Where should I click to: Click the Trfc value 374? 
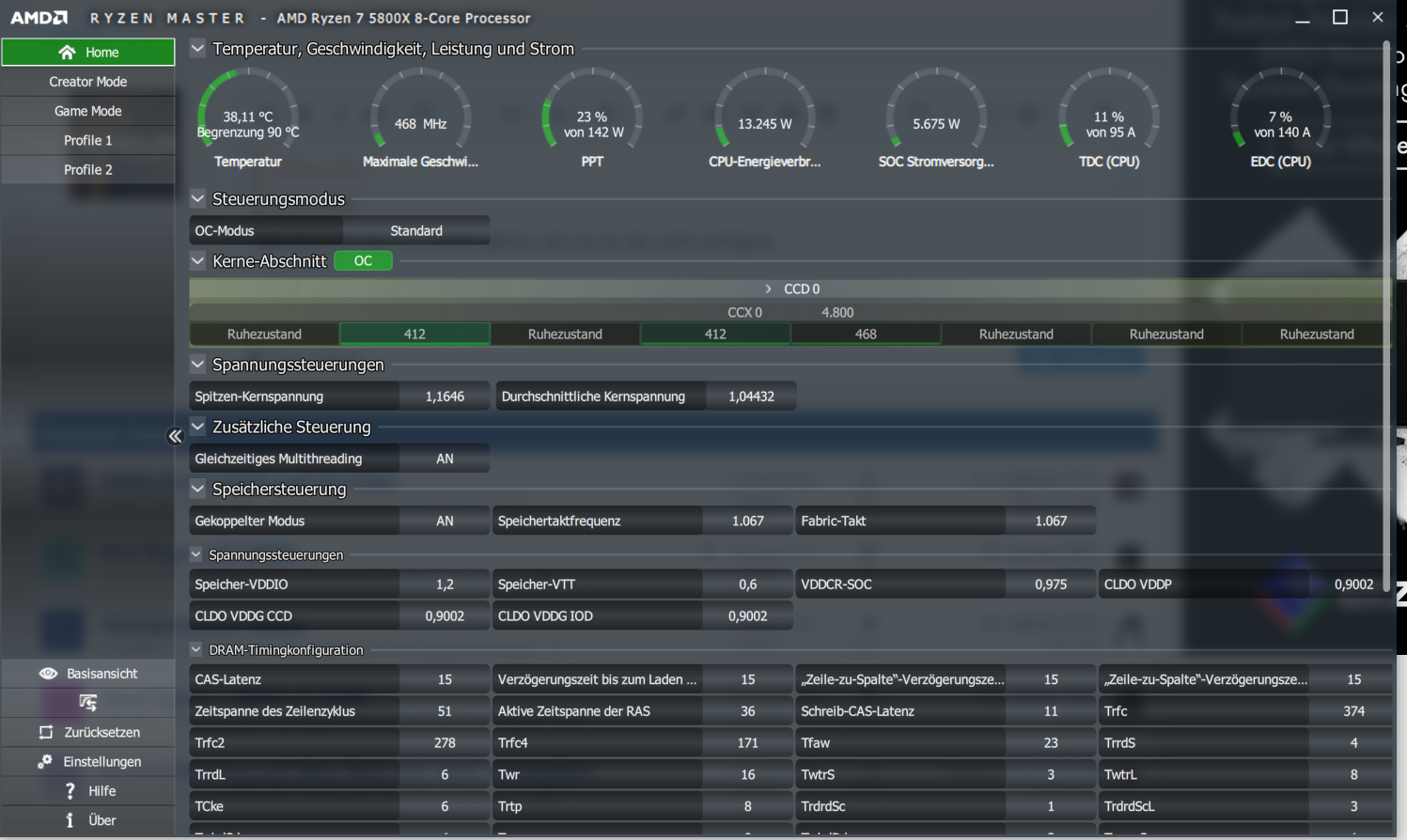pos(1353,711)
